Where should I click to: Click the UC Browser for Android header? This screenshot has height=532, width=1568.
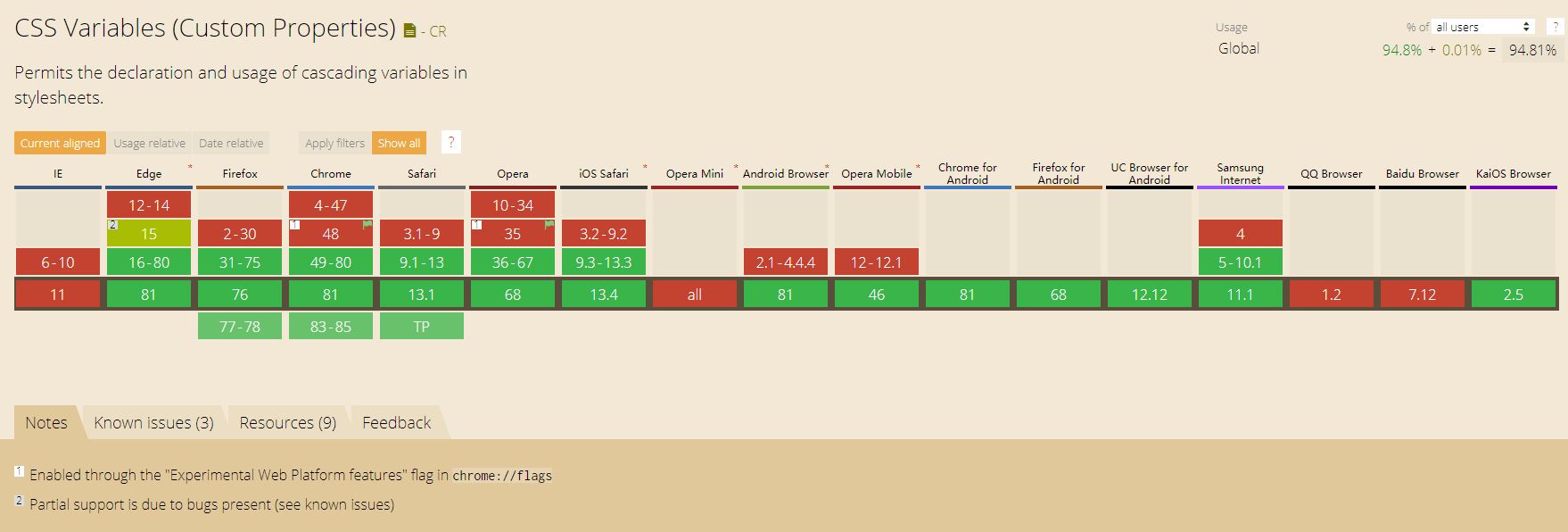tap(1150, 174)
